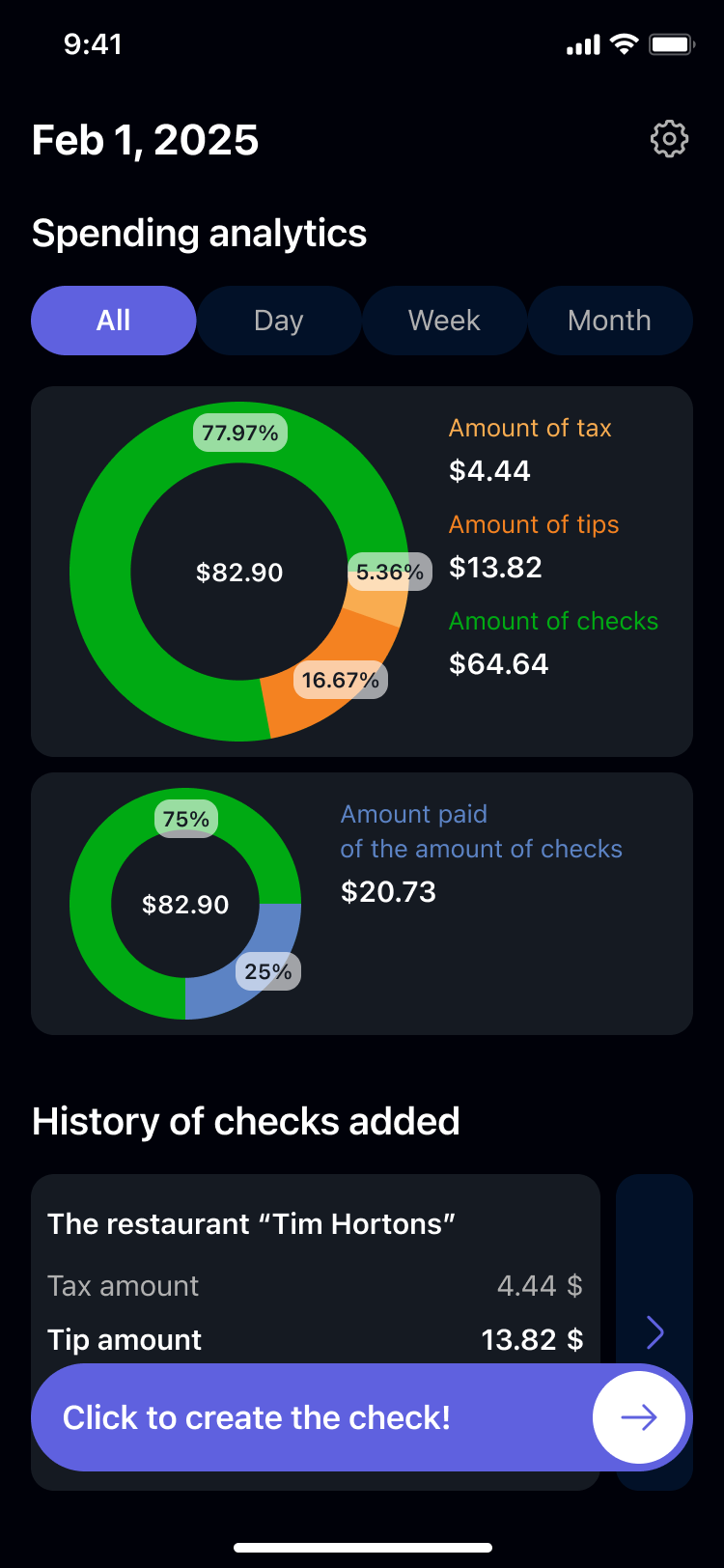Tap the cellular signal bars icon

[x=583, y=45]
